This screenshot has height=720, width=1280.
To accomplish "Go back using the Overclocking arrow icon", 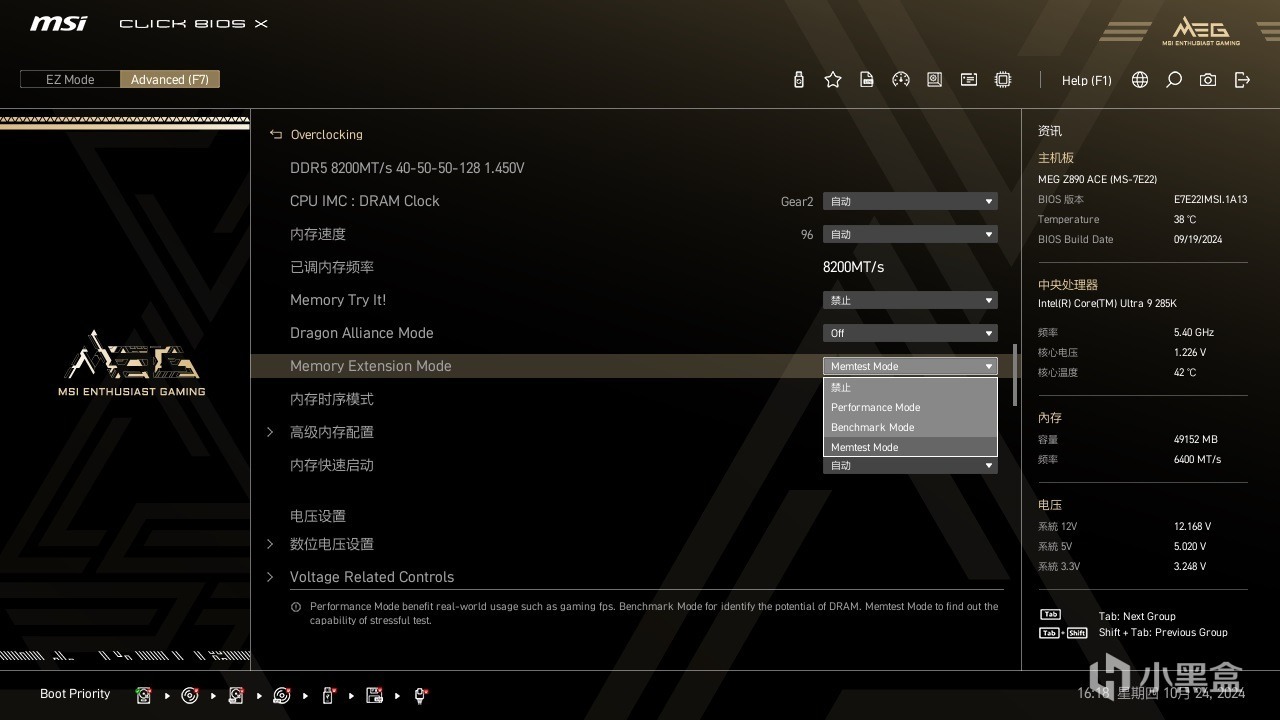I will [276, 134].
